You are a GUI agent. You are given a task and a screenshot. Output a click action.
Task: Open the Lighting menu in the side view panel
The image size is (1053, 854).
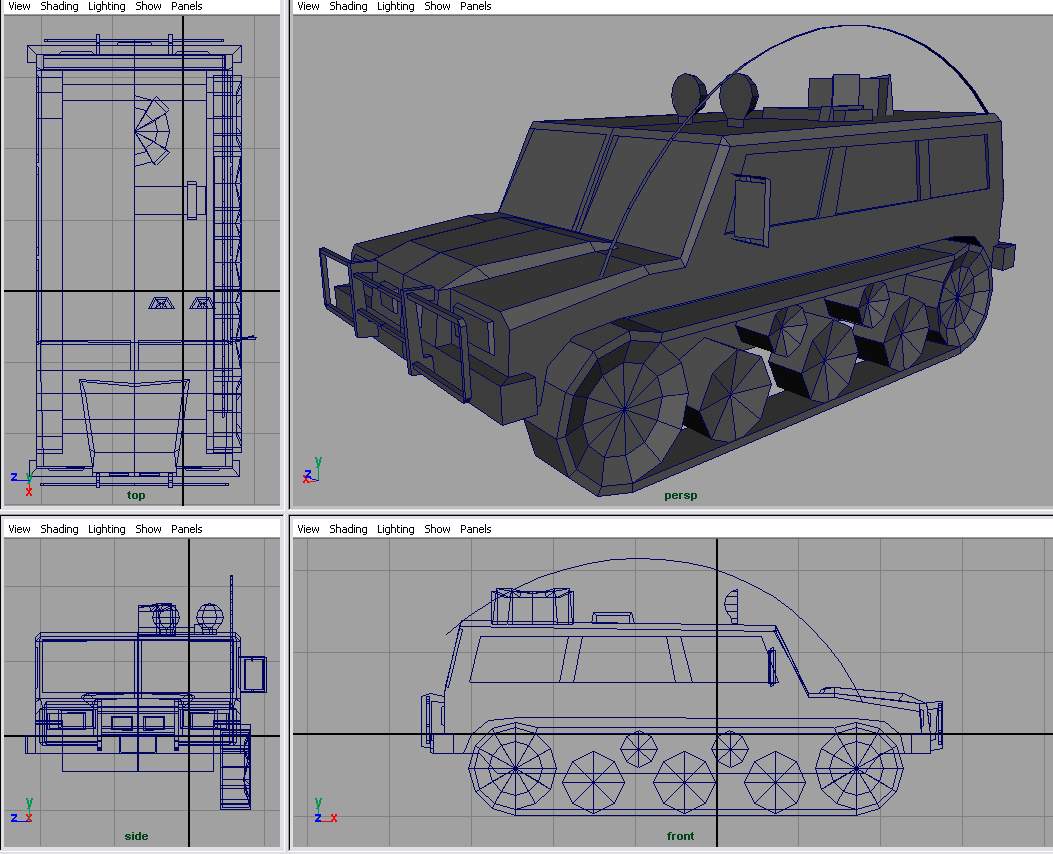tap(106, 529)
